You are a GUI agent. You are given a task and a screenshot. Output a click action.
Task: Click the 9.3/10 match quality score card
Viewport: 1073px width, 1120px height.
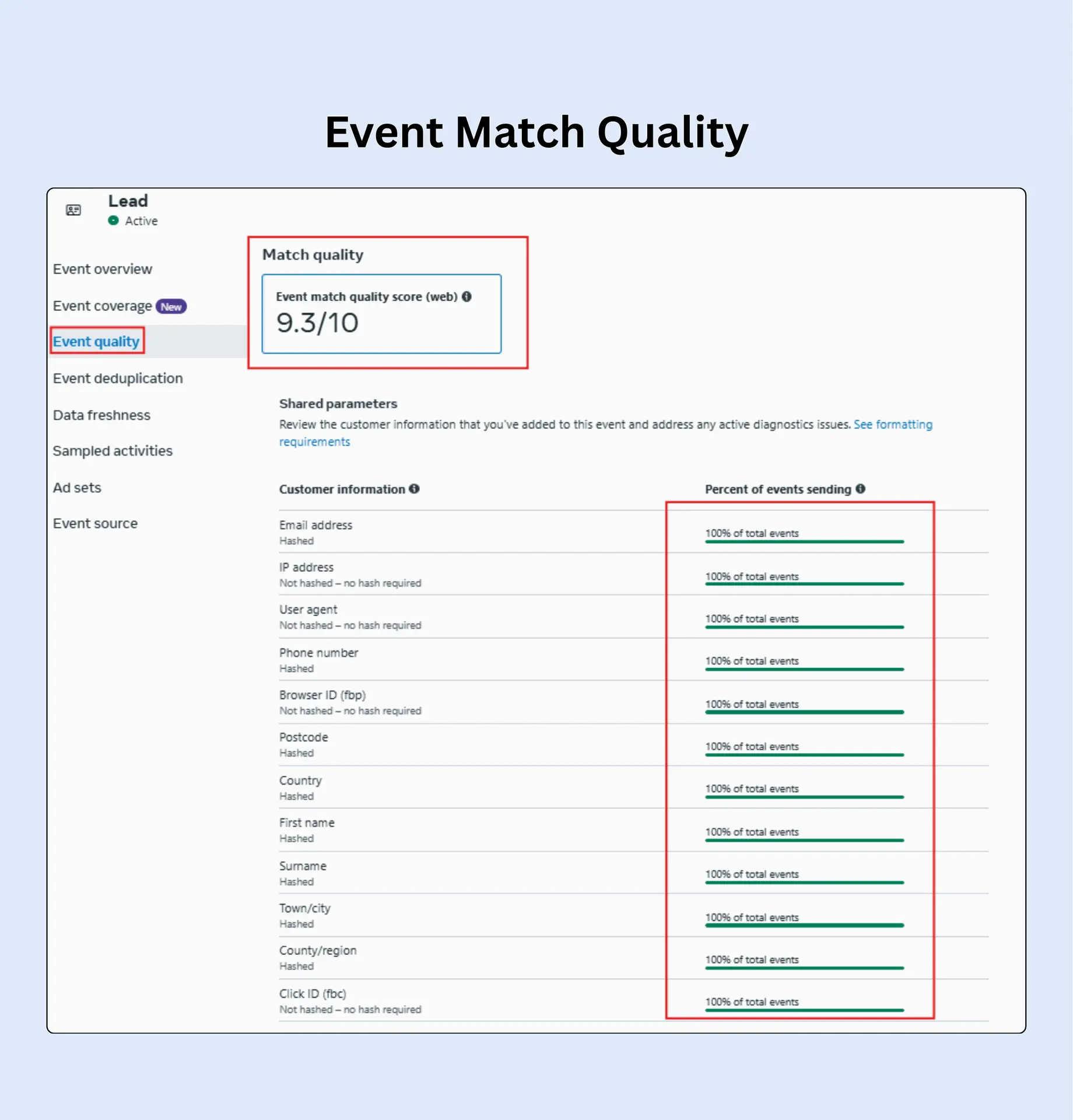(x=381, y=314)
